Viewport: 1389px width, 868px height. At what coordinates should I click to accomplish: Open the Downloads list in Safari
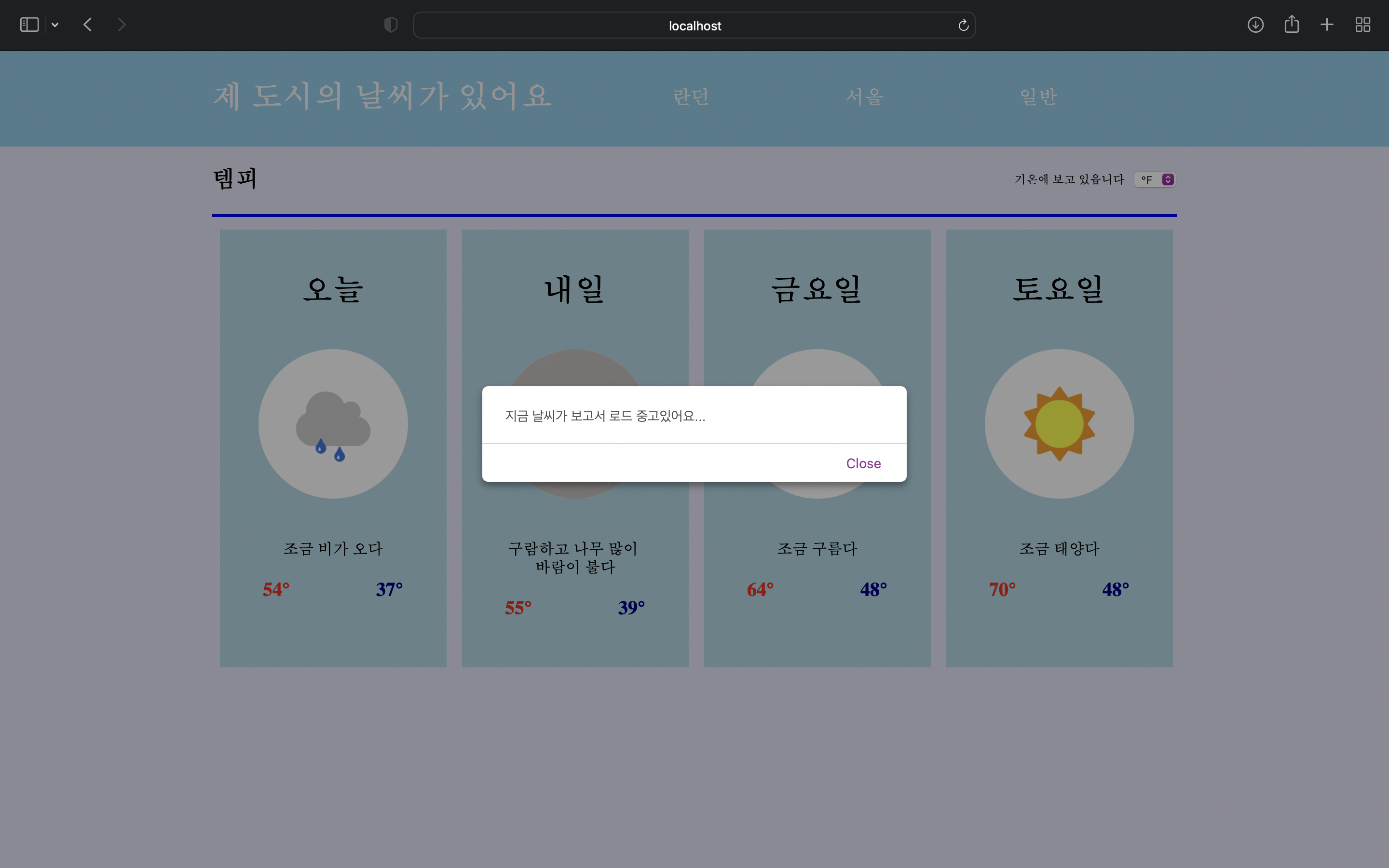(1256, 25)
